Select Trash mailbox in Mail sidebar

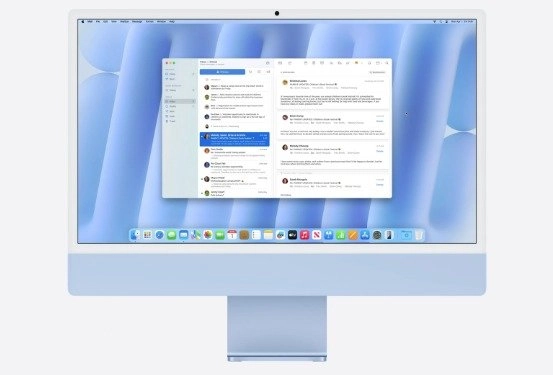pos(172,121)
